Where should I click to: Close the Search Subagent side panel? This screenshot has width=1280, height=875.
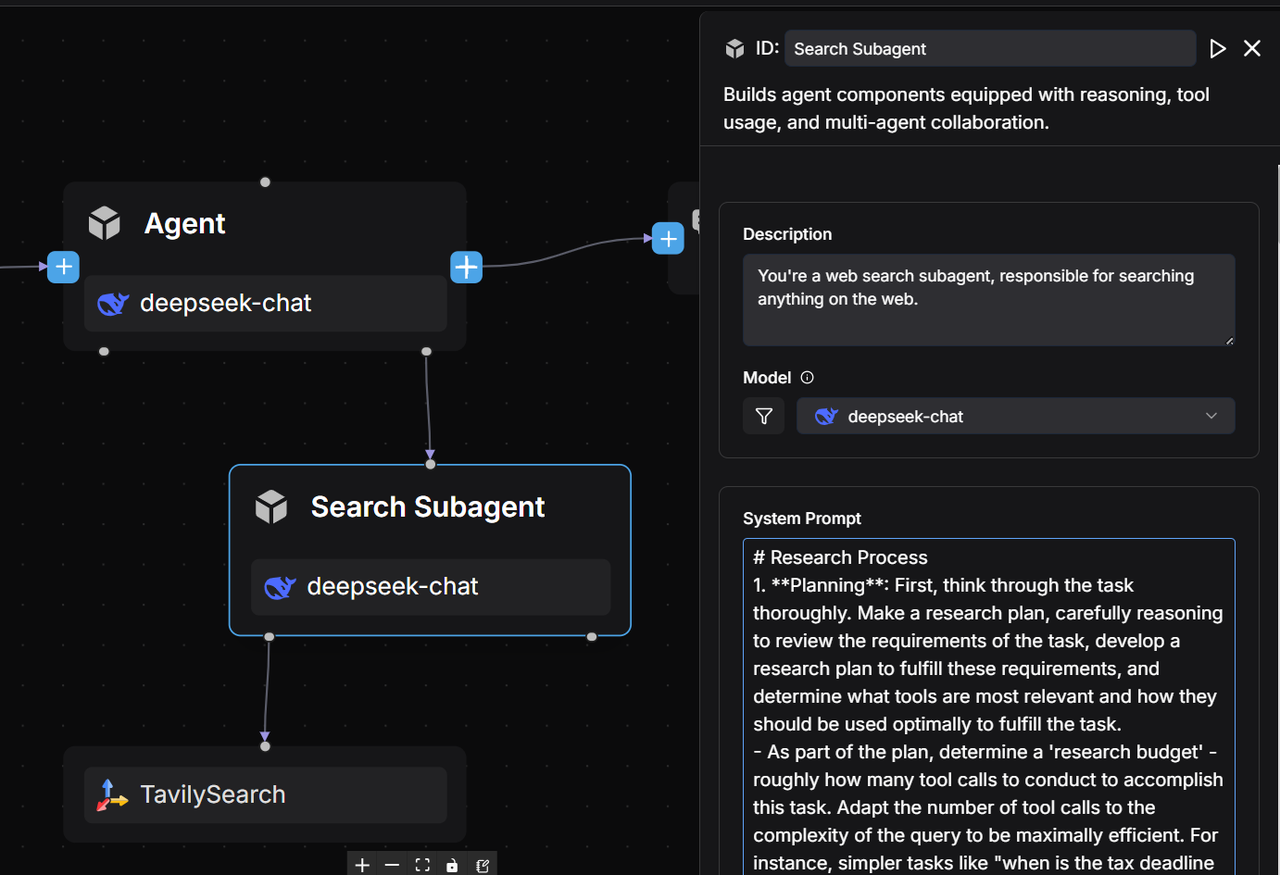[1252, 47]
